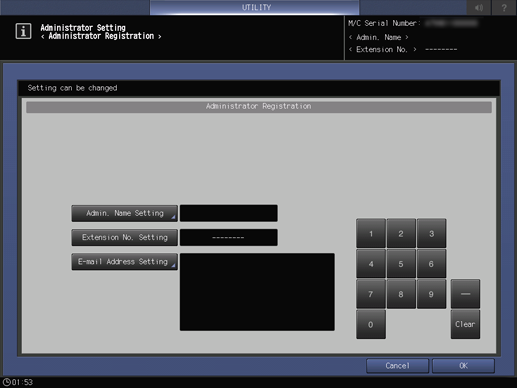Click the e-mail address display box

[x=257, y=292]
